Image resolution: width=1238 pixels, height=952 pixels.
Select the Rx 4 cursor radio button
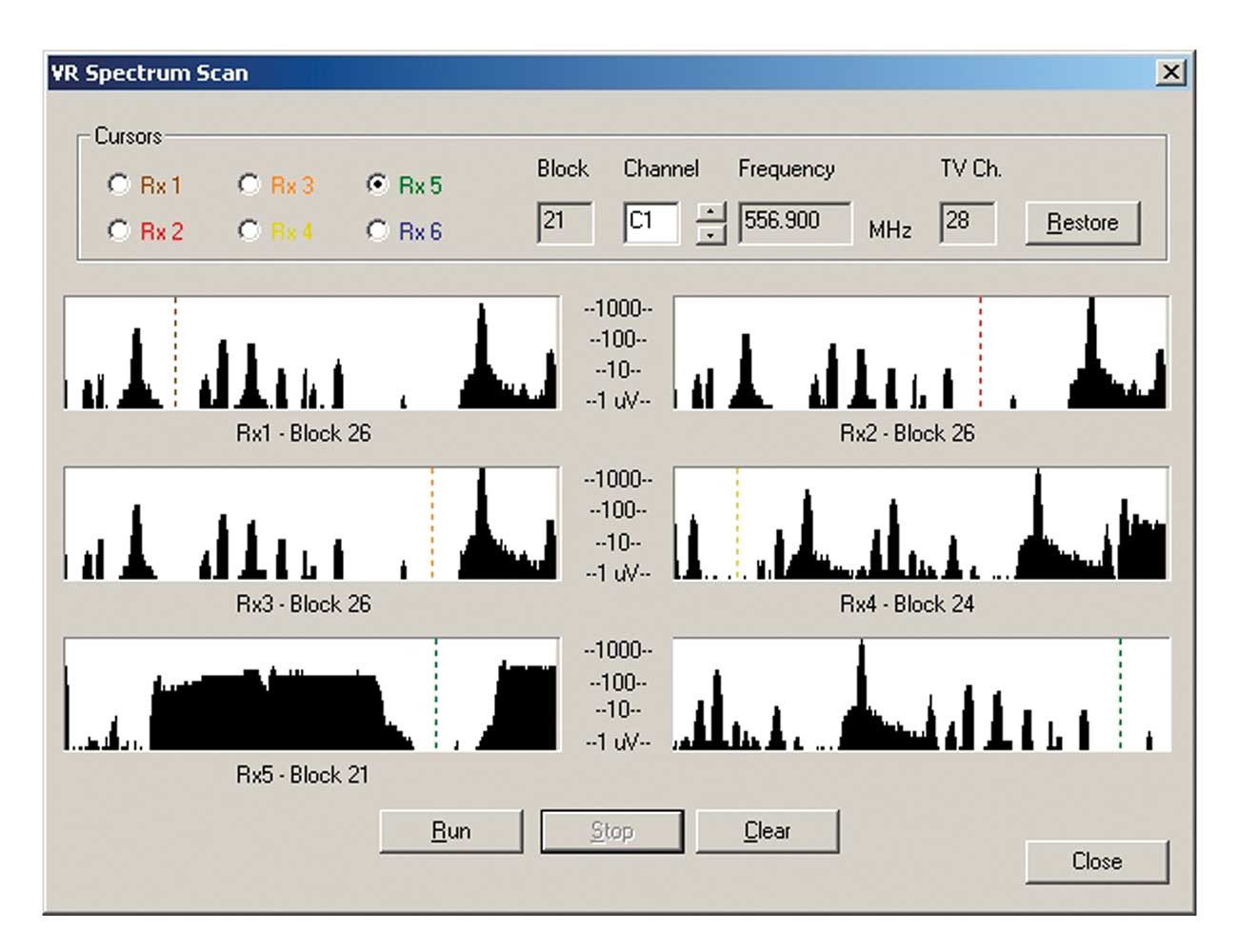coord(249,228)
